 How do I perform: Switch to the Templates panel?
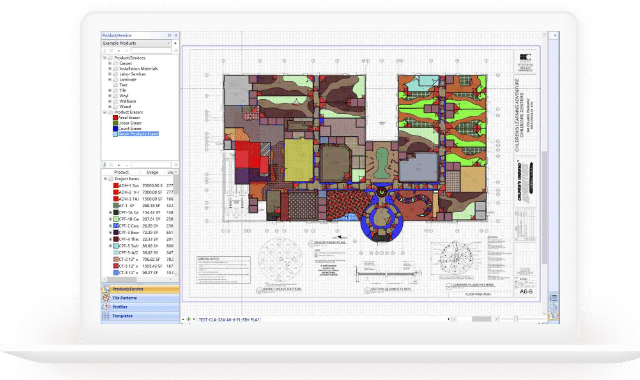click(140, 316)
